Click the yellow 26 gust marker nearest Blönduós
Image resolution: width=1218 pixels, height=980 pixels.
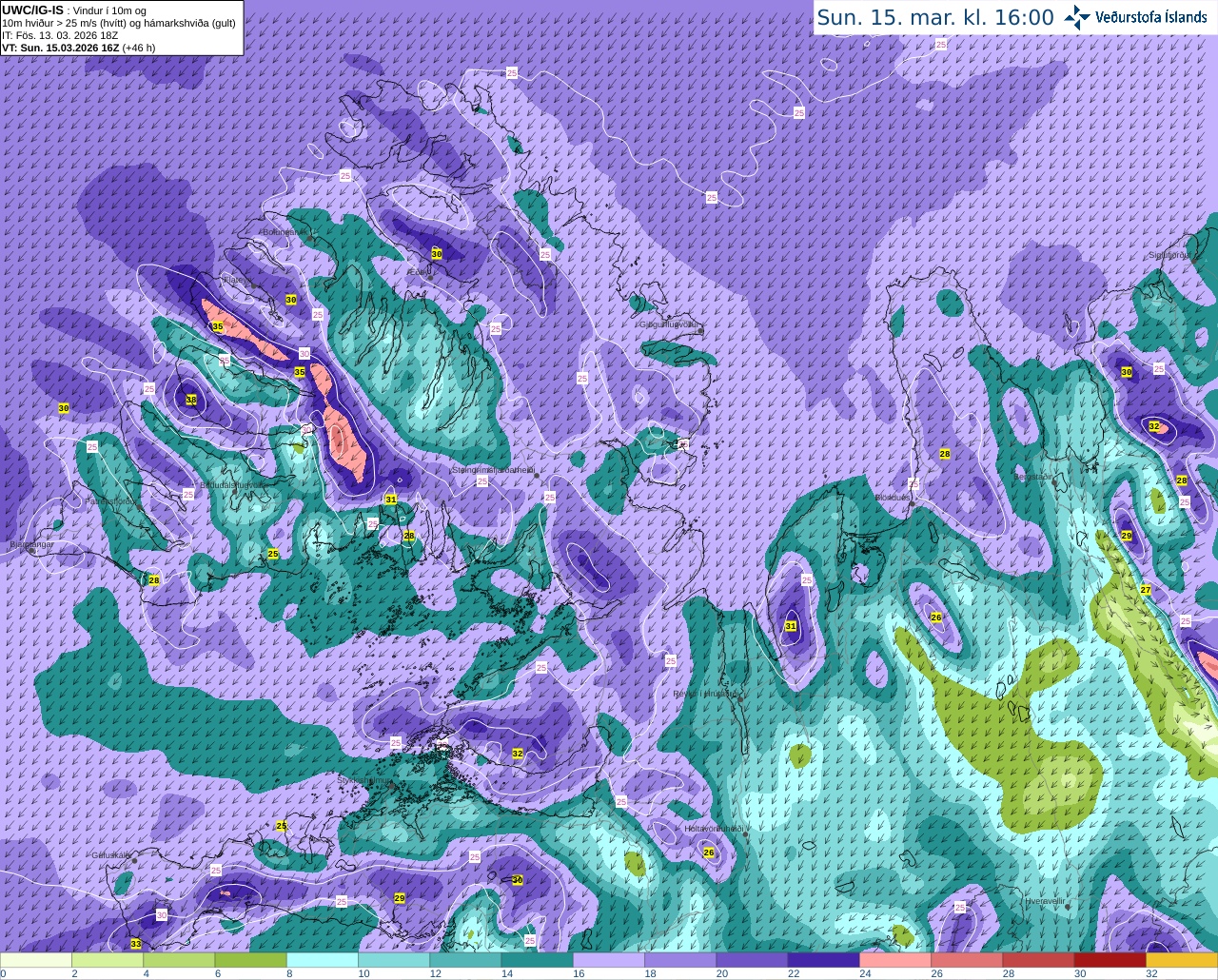coord(935,617)
